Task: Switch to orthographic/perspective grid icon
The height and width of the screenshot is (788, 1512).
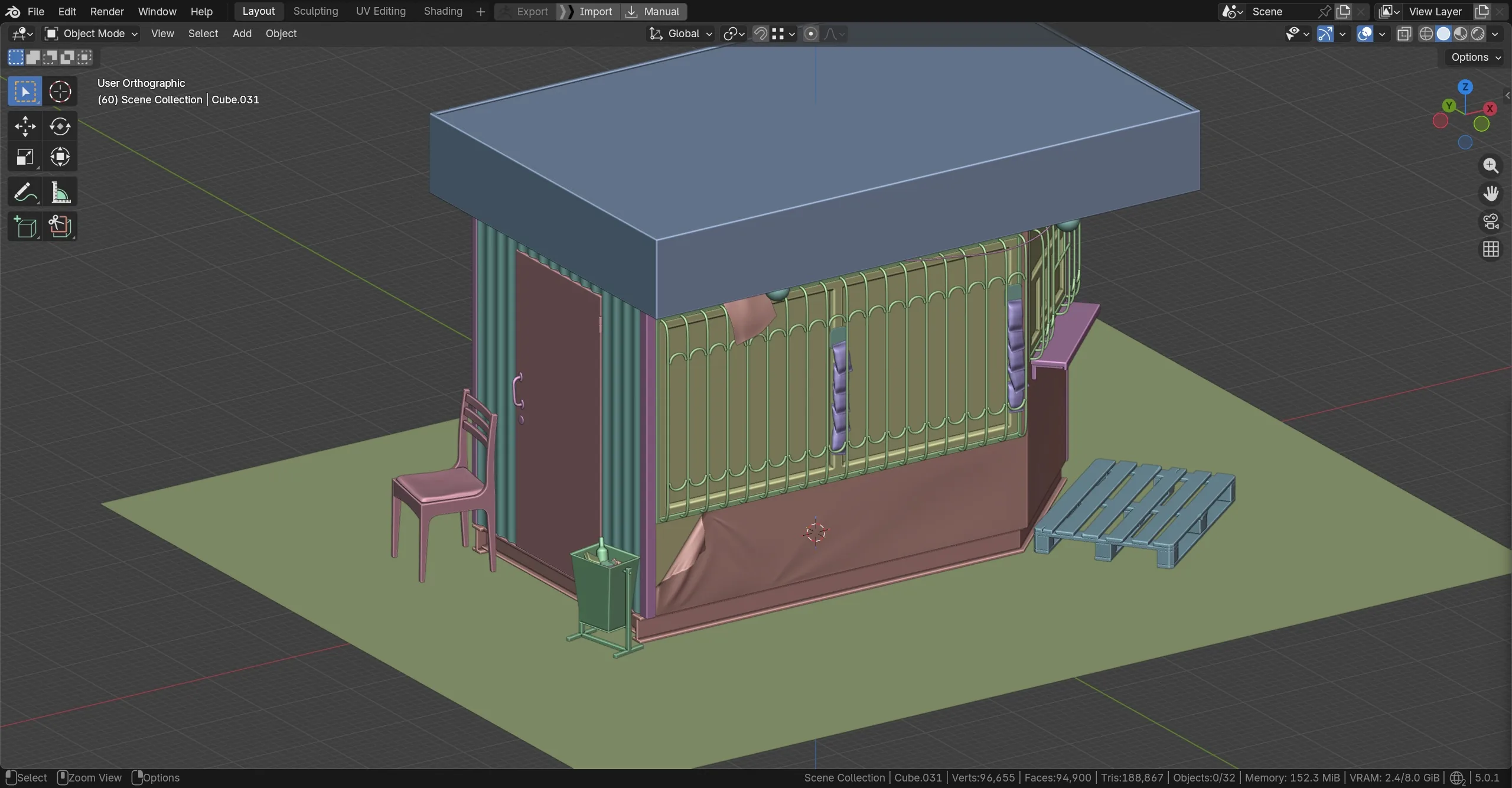Action: pos(1491,249)
